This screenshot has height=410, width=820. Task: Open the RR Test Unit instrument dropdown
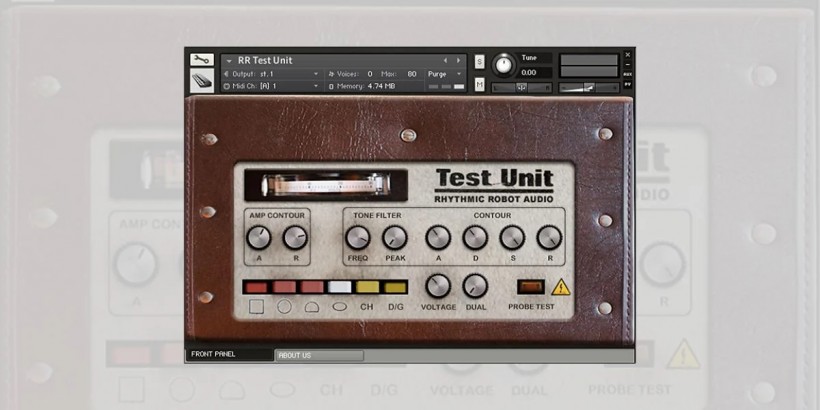(229, 60)
